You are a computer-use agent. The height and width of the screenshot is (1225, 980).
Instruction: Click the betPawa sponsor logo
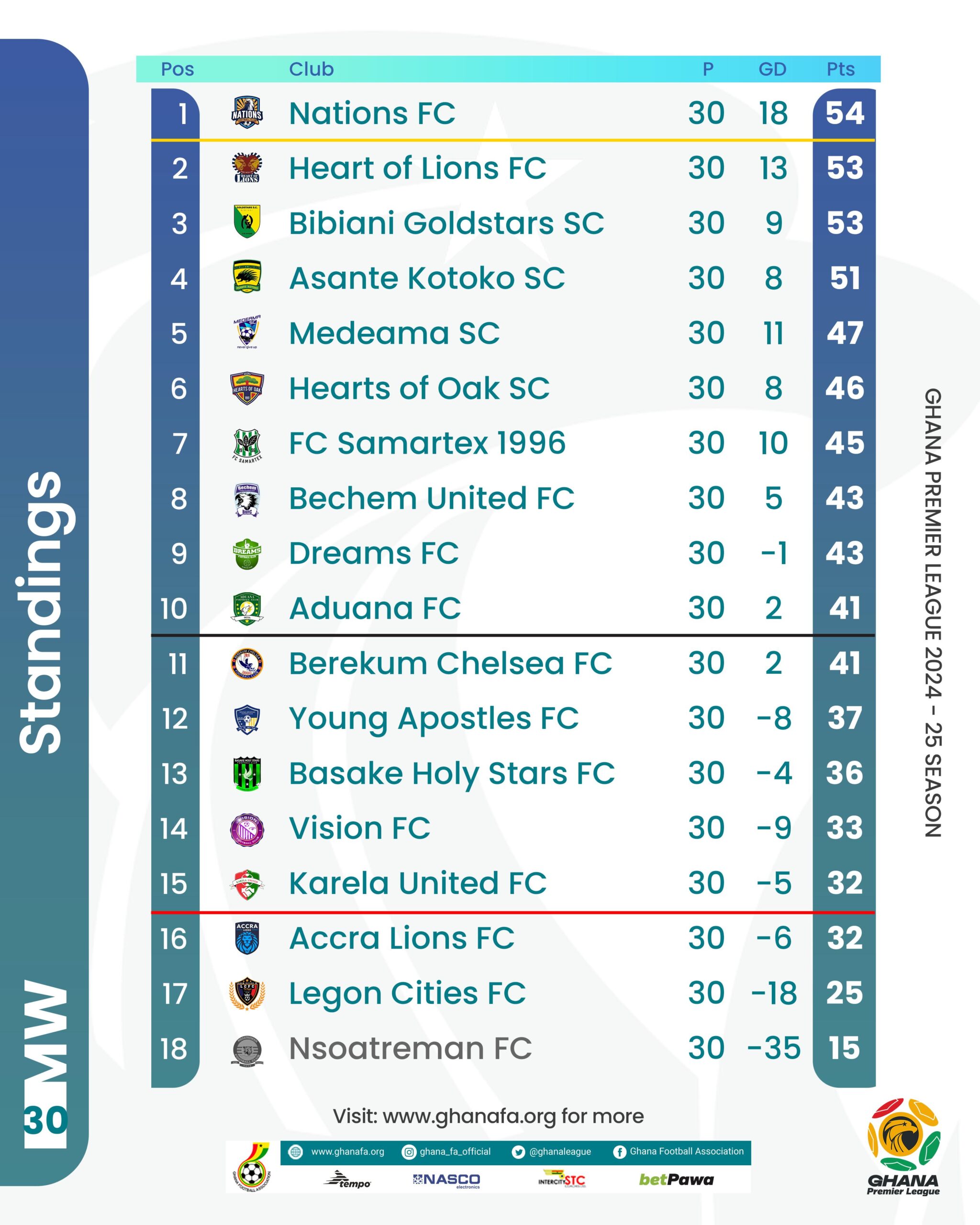point(676,1180)
